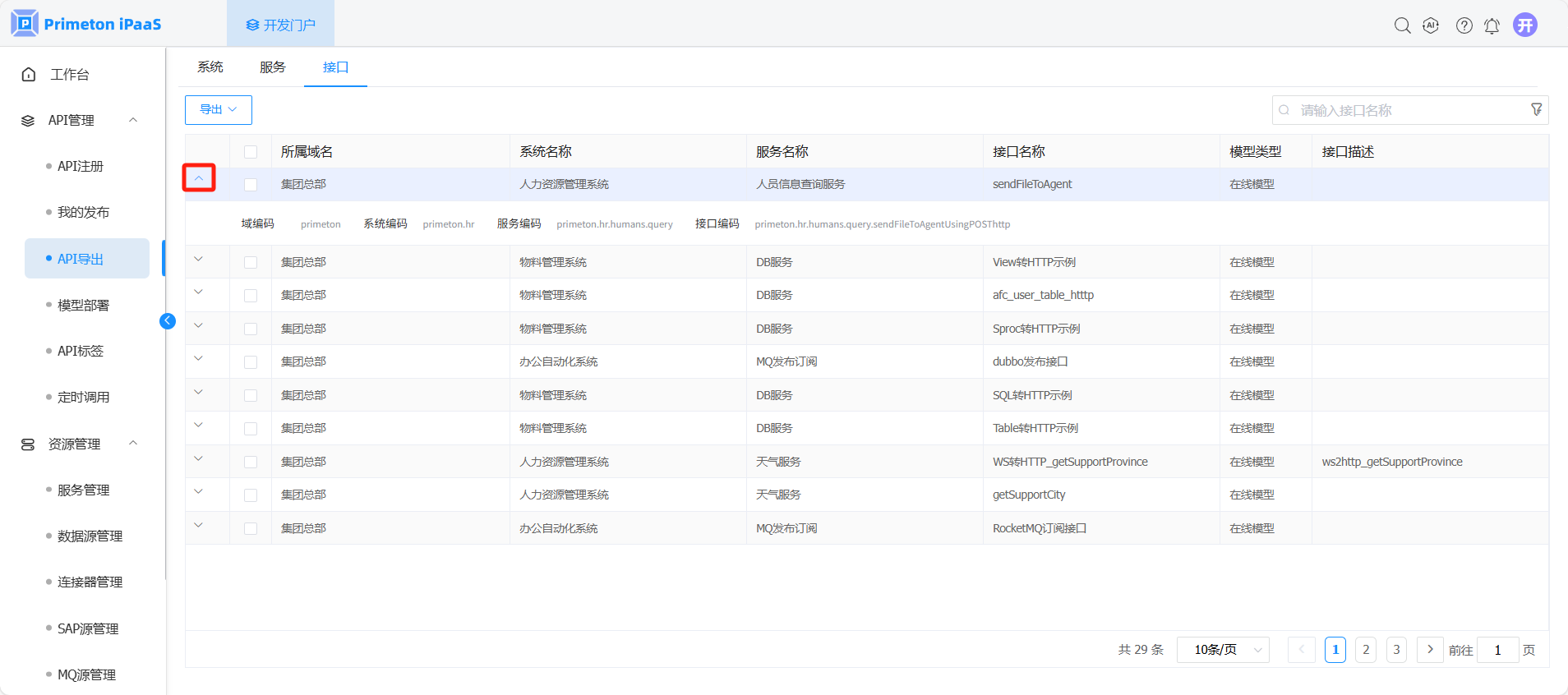Open the AI assistant icon
The width and height of the screenshot is (1568, 695).
(1431, 25)
